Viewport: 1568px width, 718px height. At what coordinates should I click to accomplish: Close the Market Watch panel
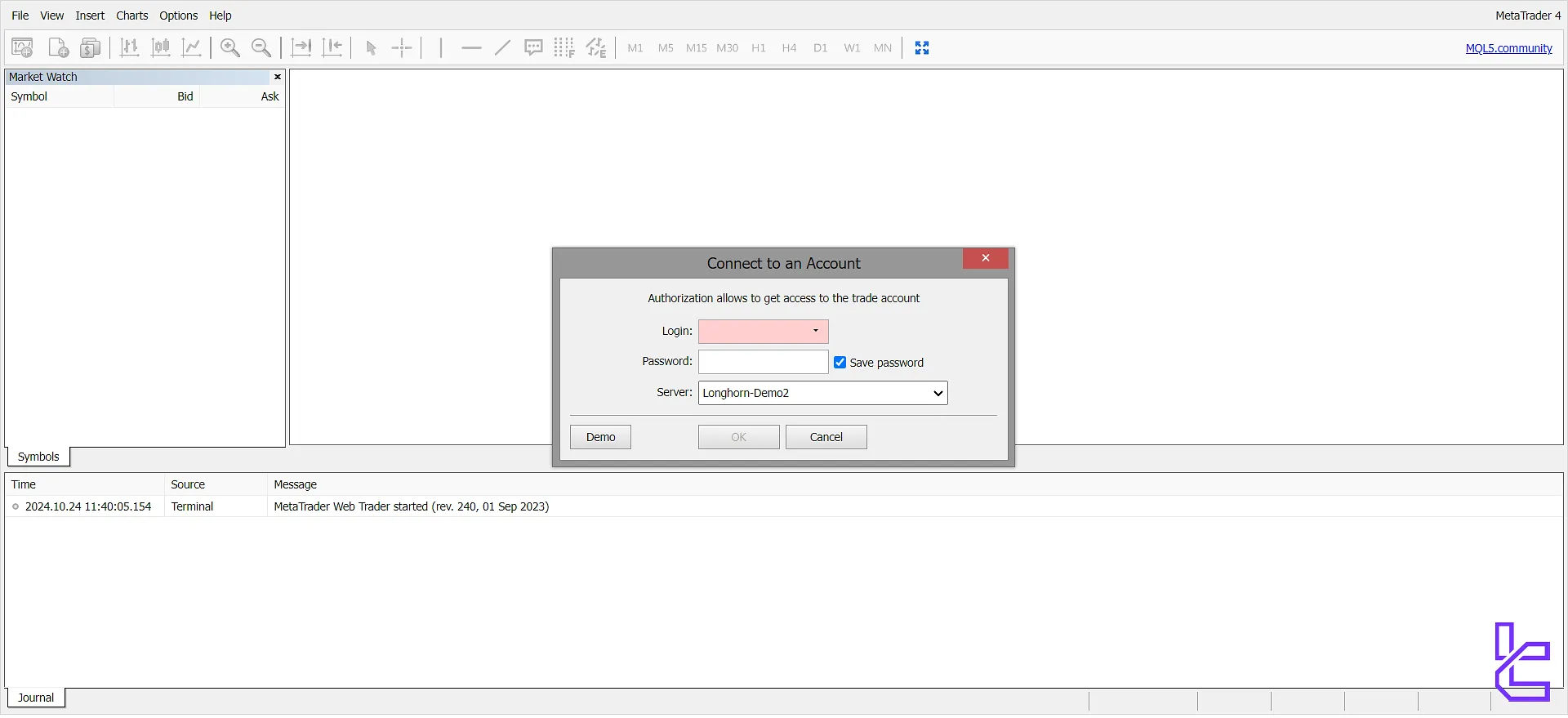[x=278, y=77]
